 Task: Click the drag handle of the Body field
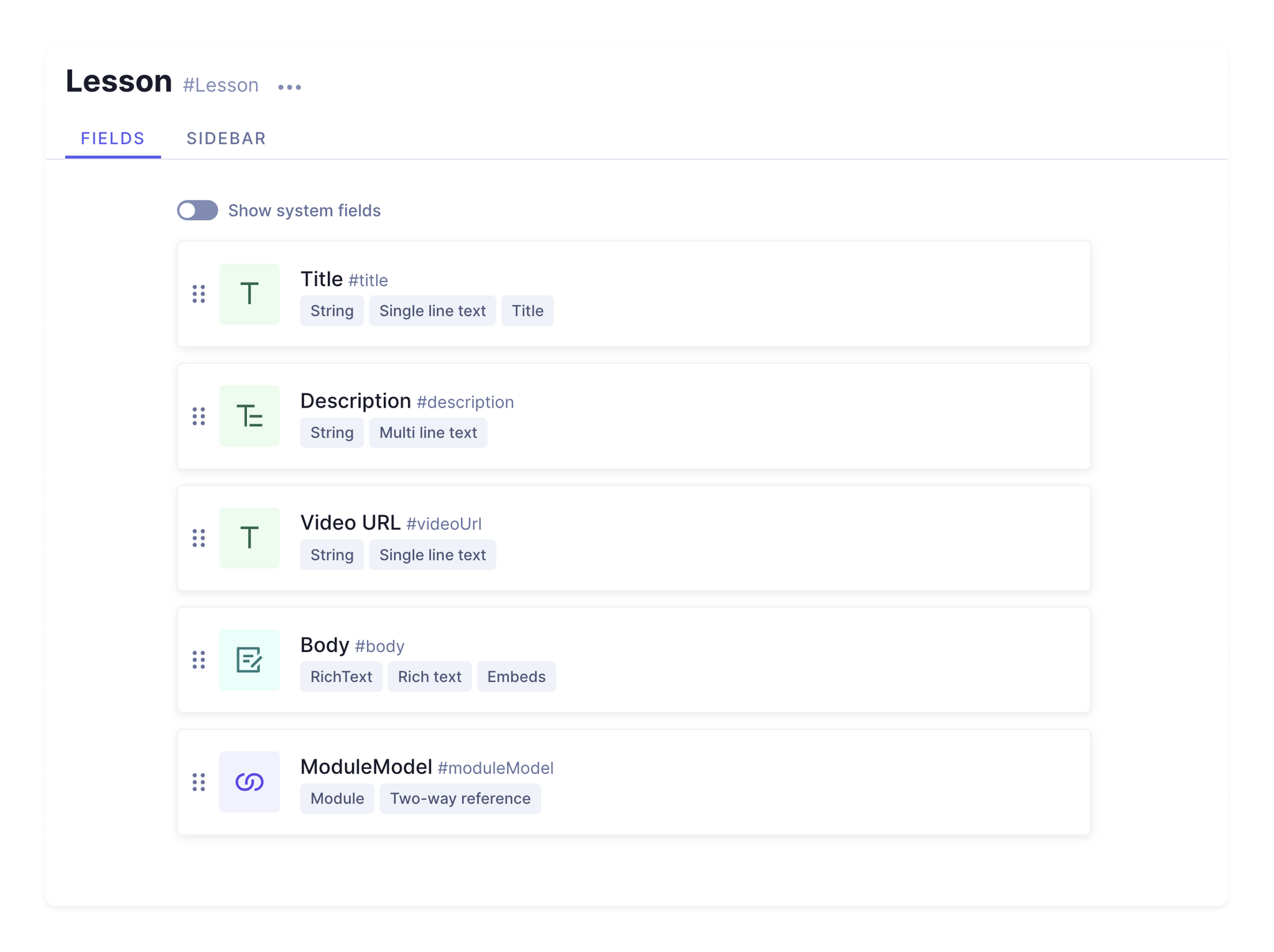pos(198,660)
